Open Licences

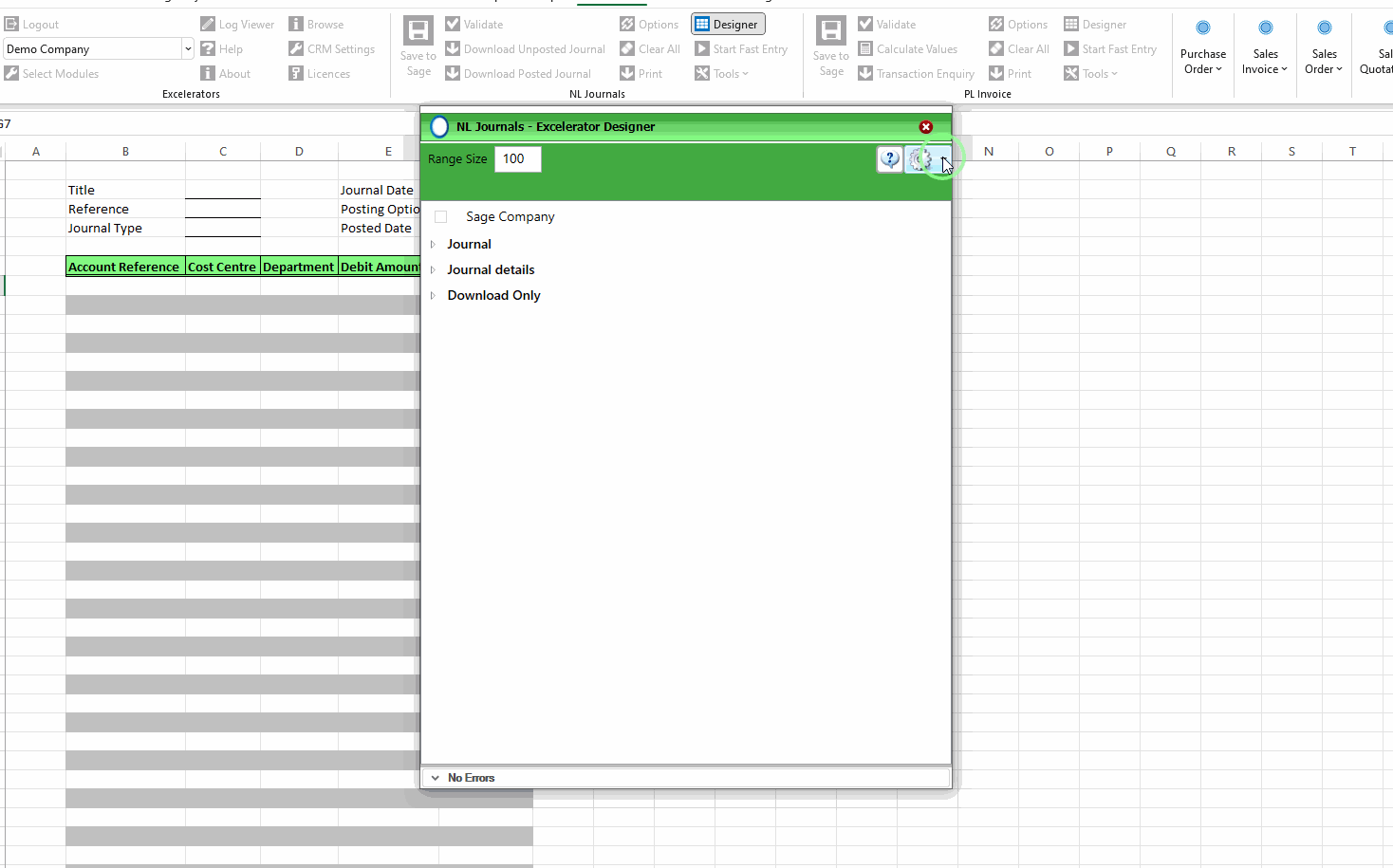click(x=319, y=74)
